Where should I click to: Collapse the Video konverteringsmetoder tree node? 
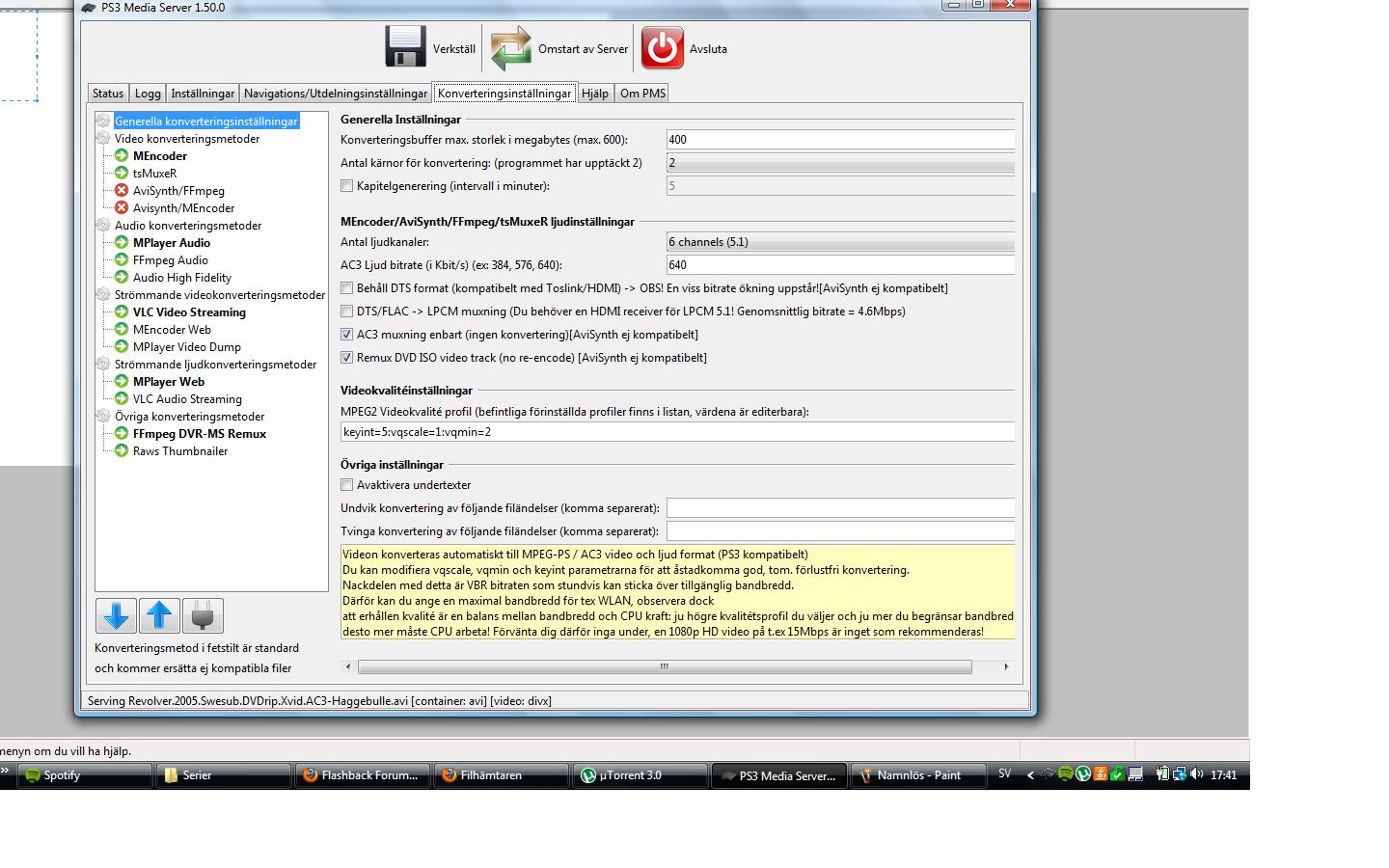coord(103,138)
